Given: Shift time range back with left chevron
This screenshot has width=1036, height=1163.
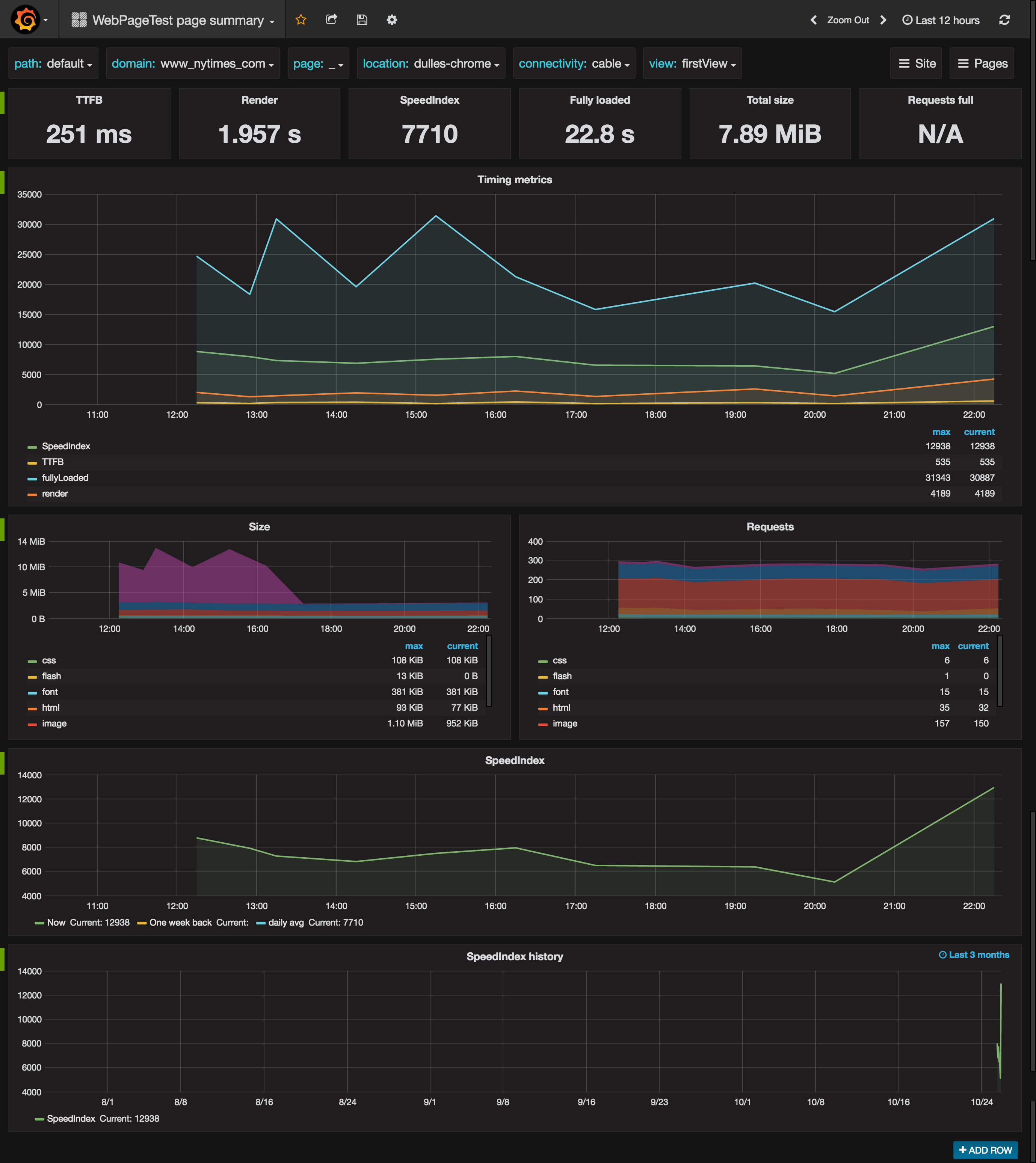Looking at the screenshot, I should pos(813,20).
